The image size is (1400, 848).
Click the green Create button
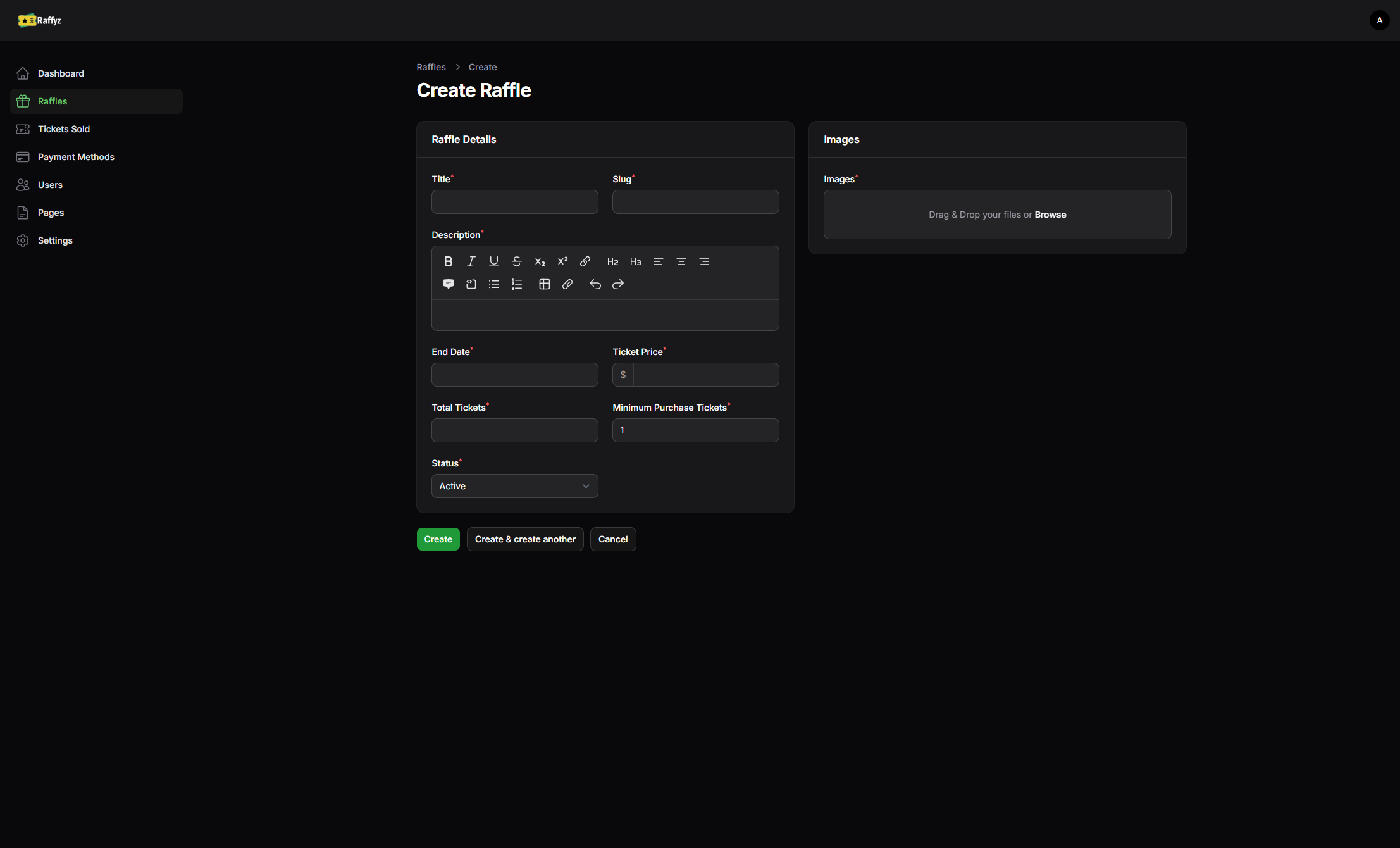[x=438, y=539]
